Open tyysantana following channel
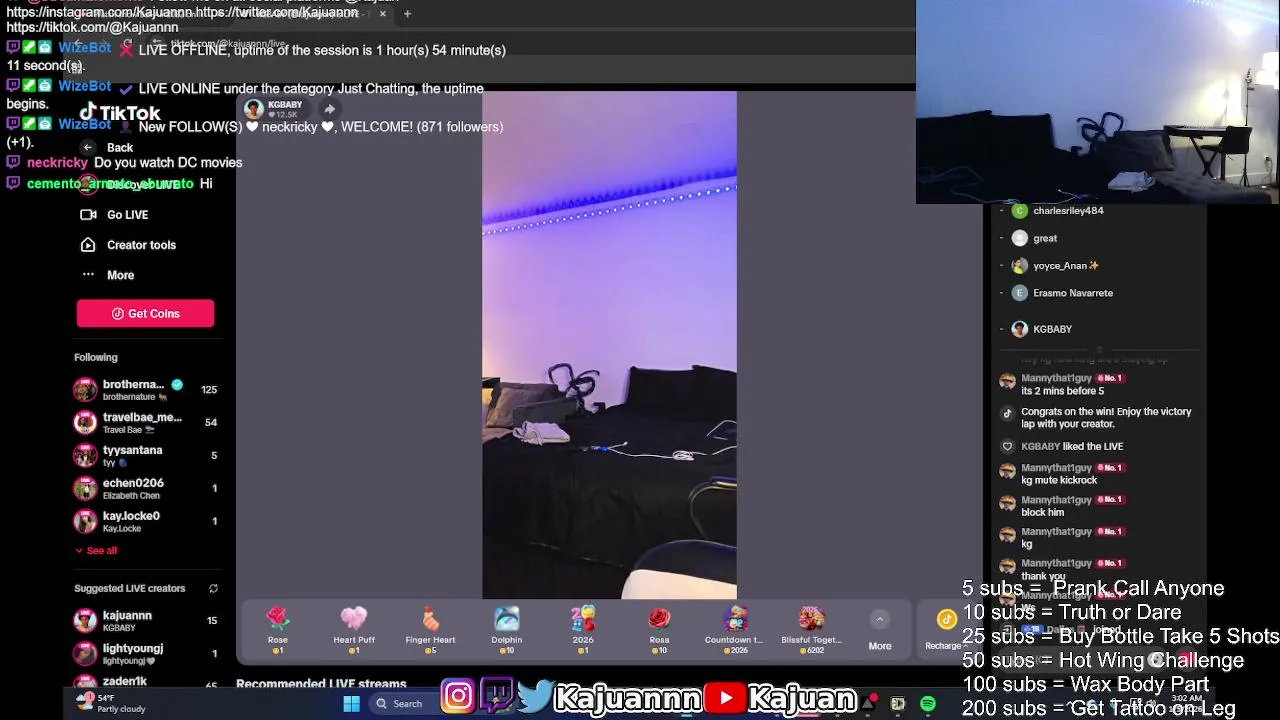Image resolution: width=1280 pixels, height=720 pixels. (145, 455)
